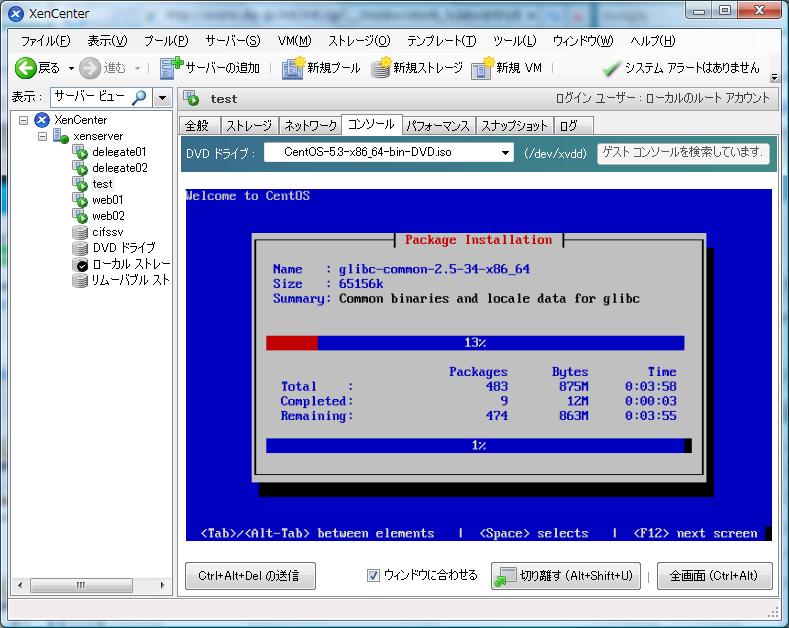The height and width of the screenshot is (628, 789).
Task: Switch to the パフォーマンス tab
Action: coord(438,126)
